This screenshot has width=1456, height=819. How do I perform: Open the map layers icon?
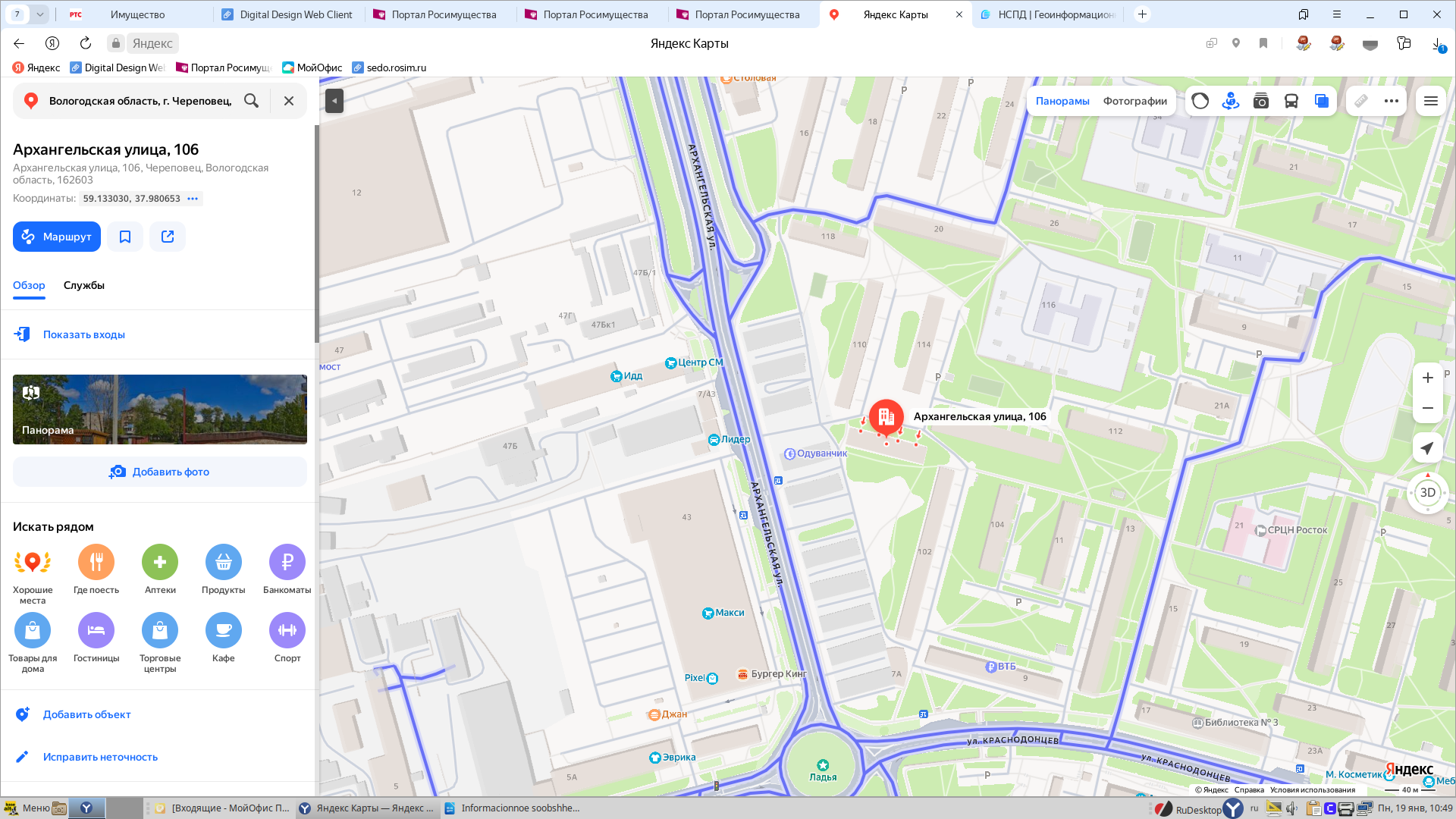(x=1321, y=101)
